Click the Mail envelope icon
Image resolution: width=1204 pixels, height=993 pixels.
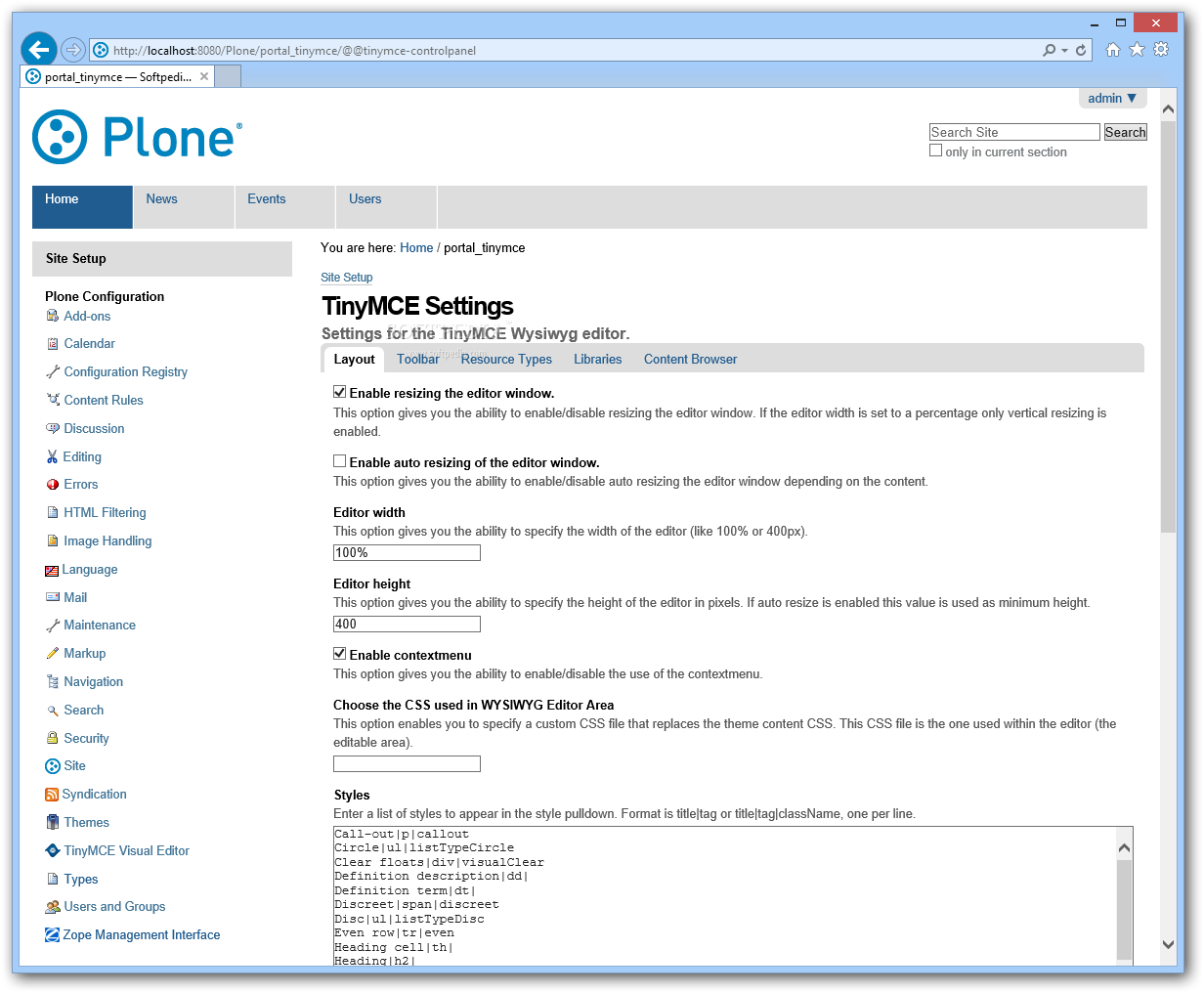pos(53,597)
